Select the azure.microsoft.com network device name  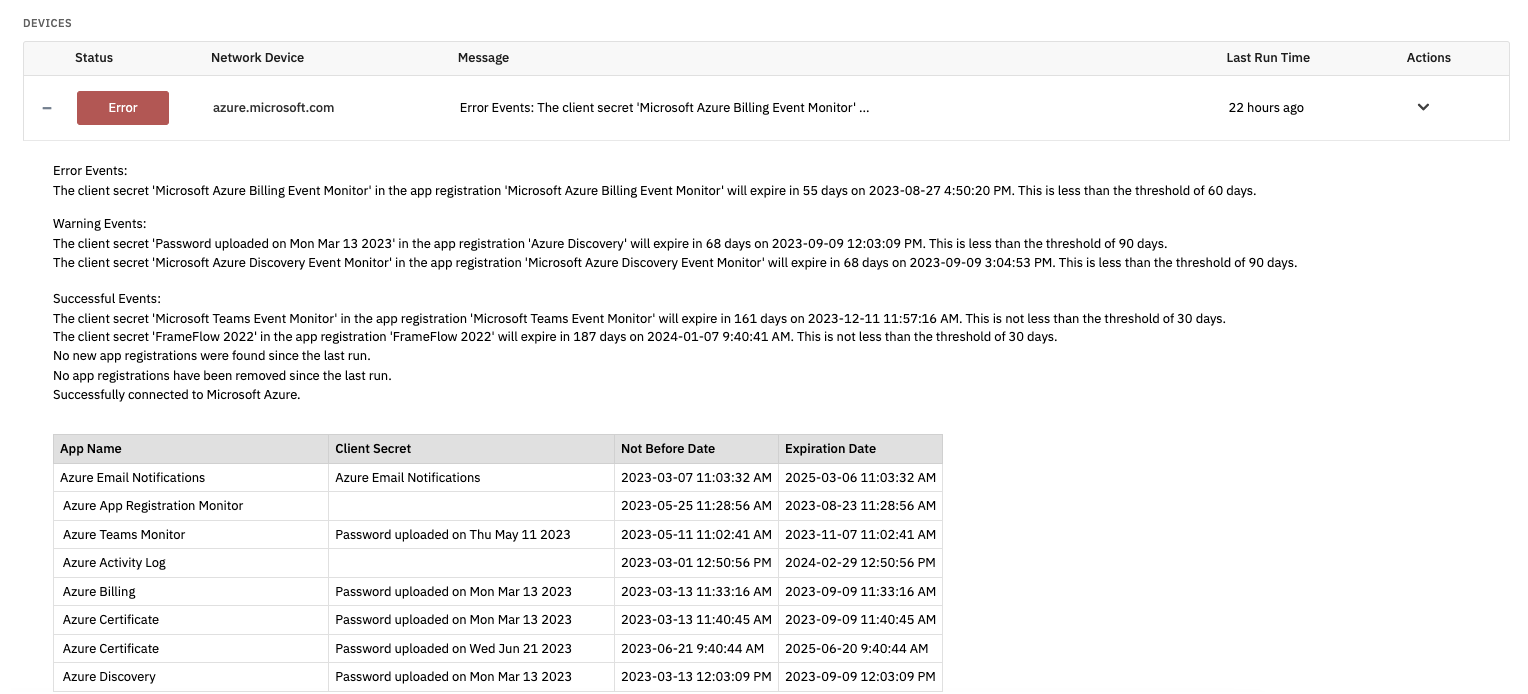[x=273, y=107]
